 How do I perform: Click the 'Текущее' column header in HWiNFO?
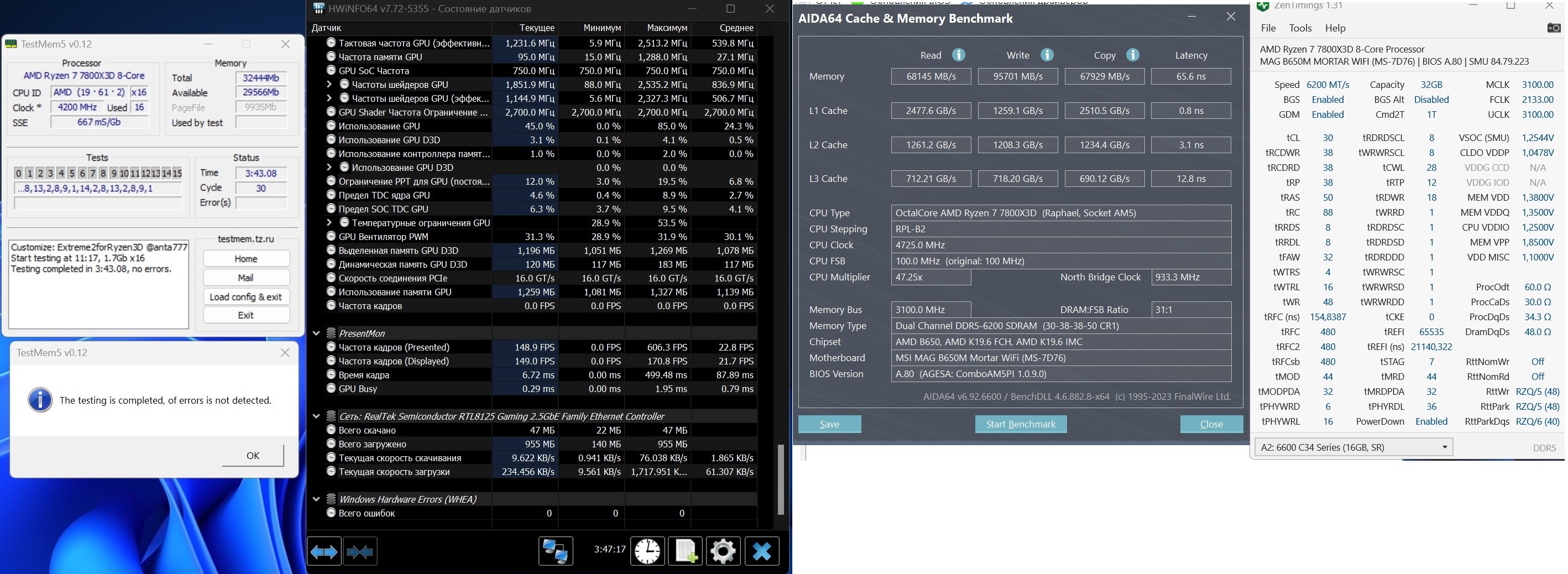pyautogui.click(x=525, y=28)
